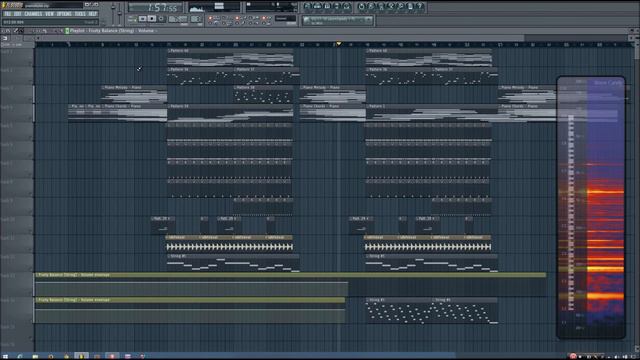The height and width of the screenshot is (360, 640).
Task: Open the Step Sequencer shortcut icon
Action: (x=317, y=6)
